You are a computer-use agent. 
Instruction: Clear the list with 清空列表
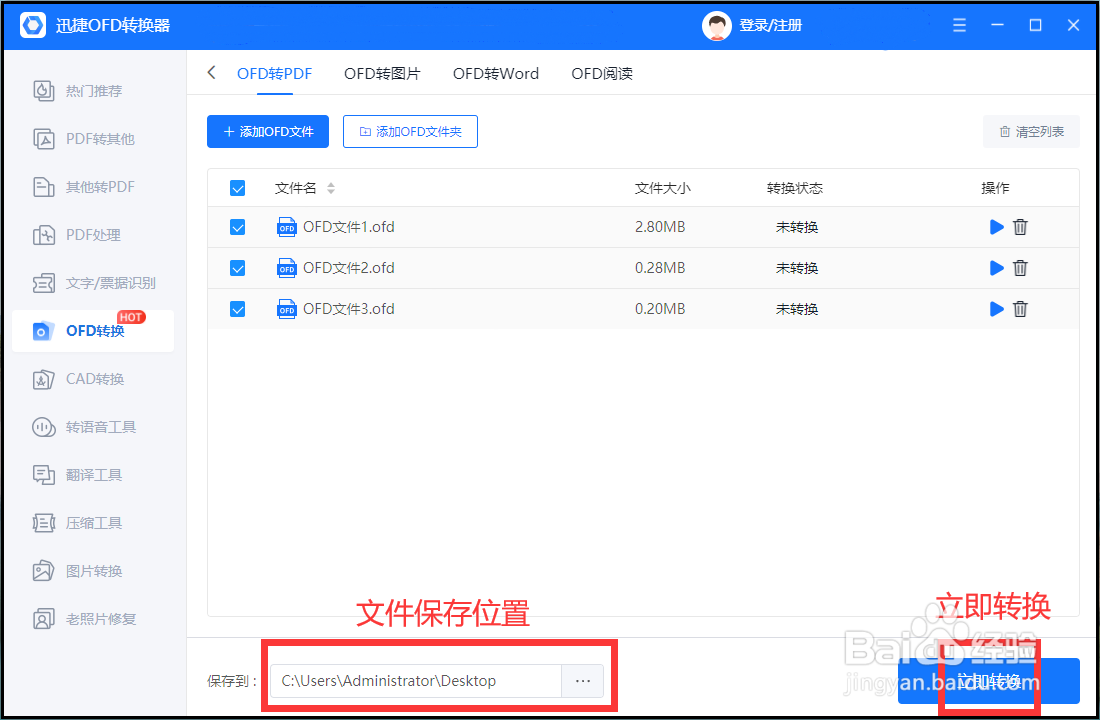pyautogui.click(x=1031, y=131)
